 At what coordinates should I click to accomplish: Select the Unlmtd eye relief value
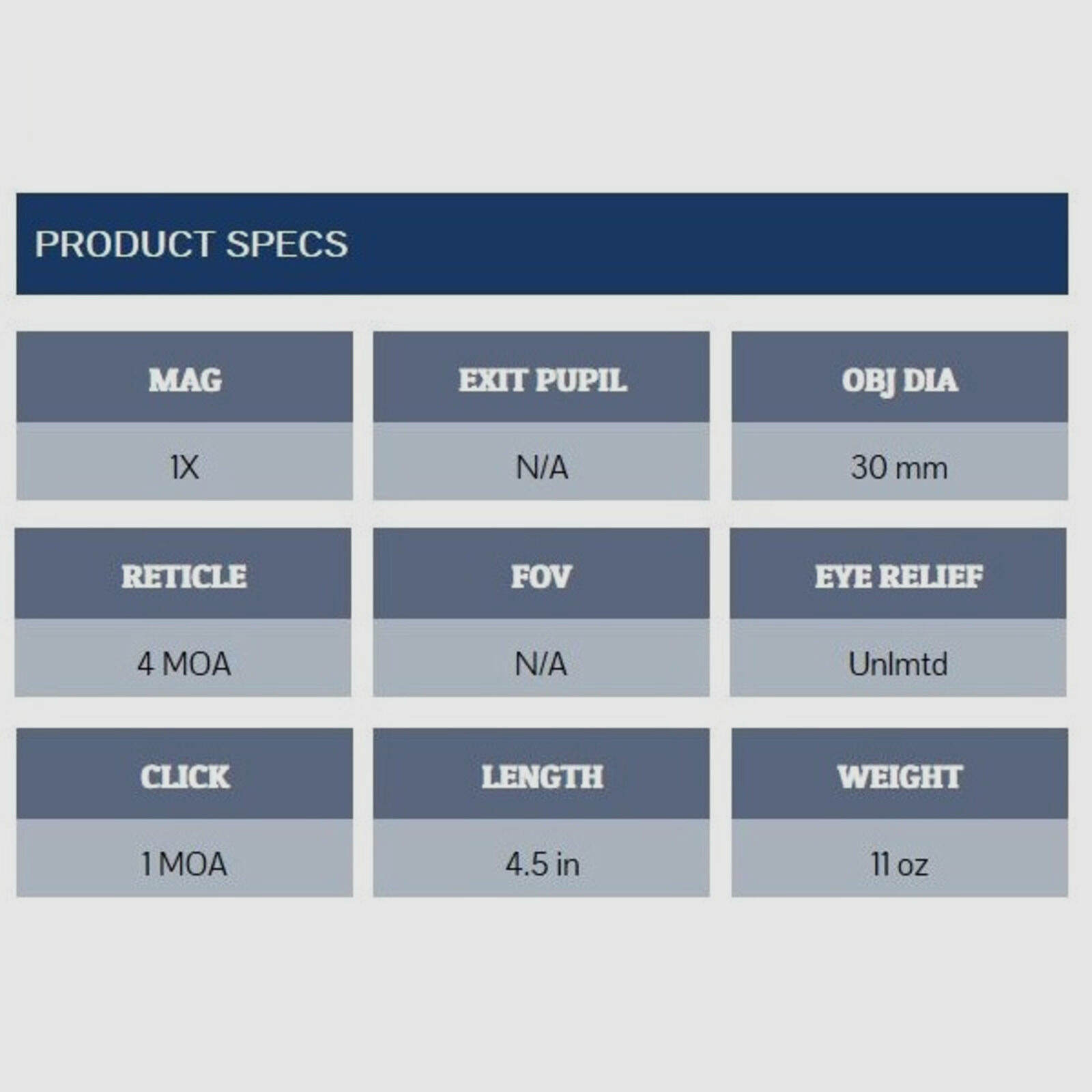[x=898, y=664]
